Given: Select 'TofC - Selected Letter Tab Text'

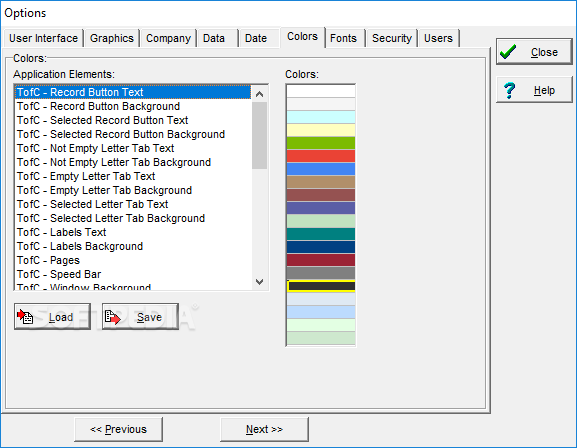Looking at the screenshot, I should [x=133, y=204].
